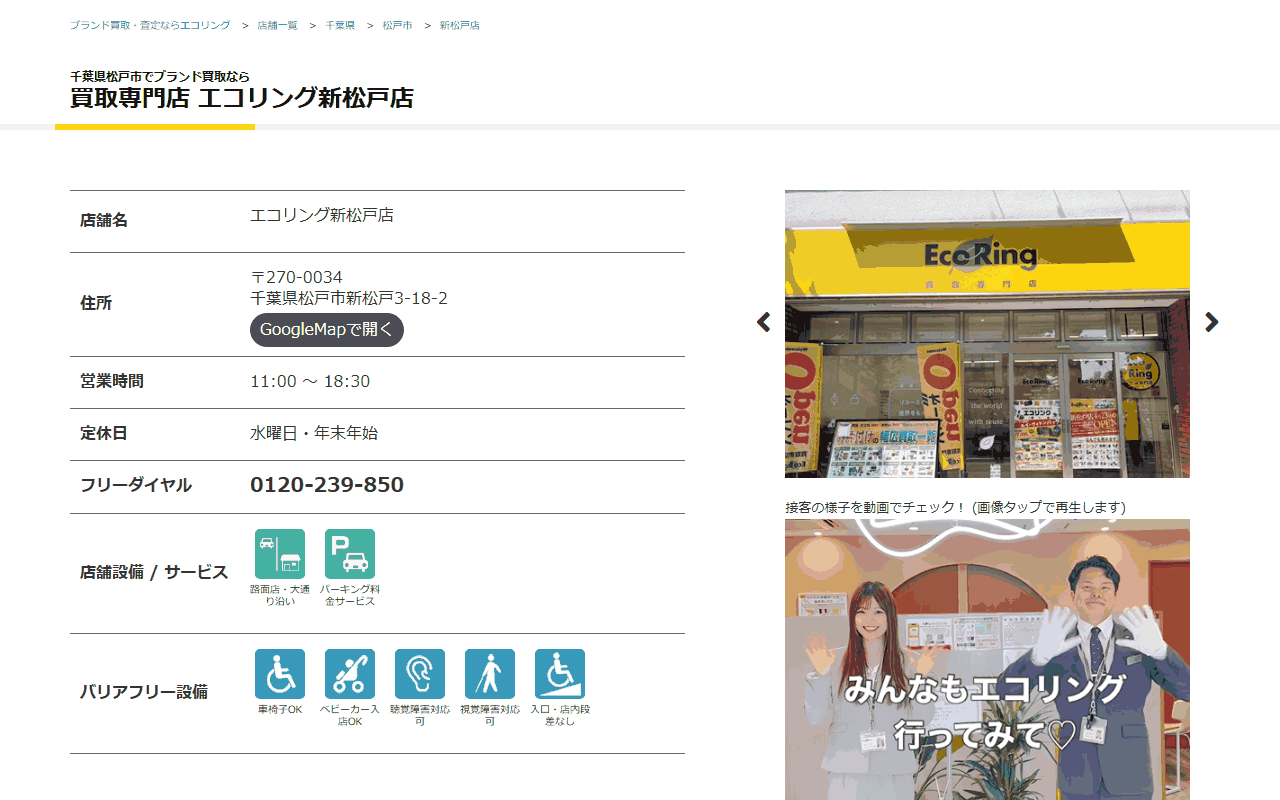Click the フリーダイヤル row label
The image size is (1280, 800).
(136, 485)
